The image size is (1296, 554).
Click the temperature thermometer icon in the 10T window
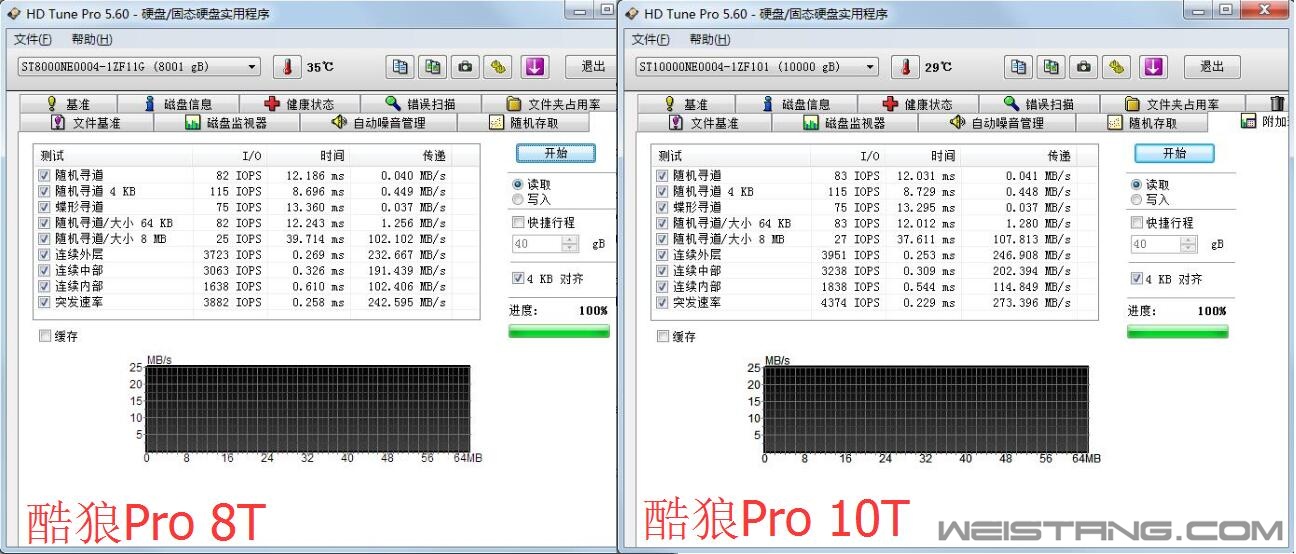point(905,67)
